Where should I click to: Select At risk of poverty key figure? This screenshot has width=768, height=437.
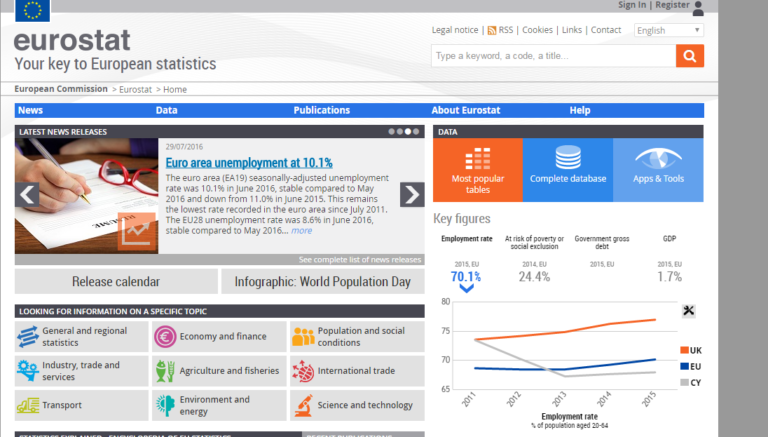(x=534, y=243)
